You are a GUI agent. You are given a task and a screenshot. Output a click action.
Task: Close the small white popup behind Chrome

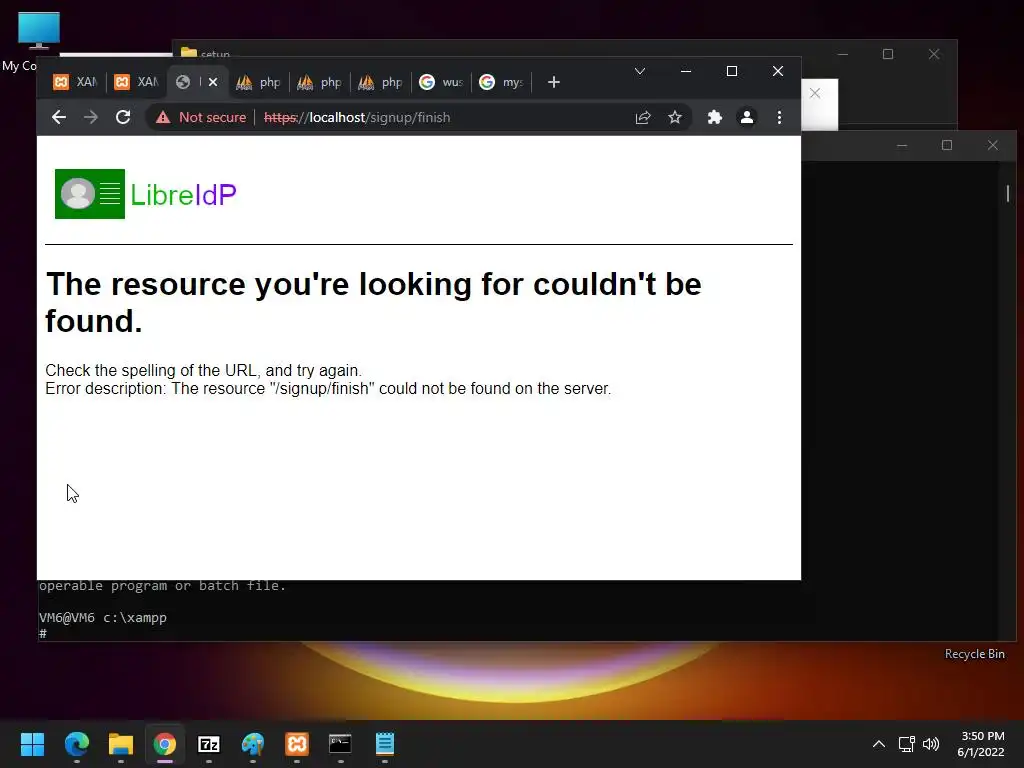click(x=815, y=93)
